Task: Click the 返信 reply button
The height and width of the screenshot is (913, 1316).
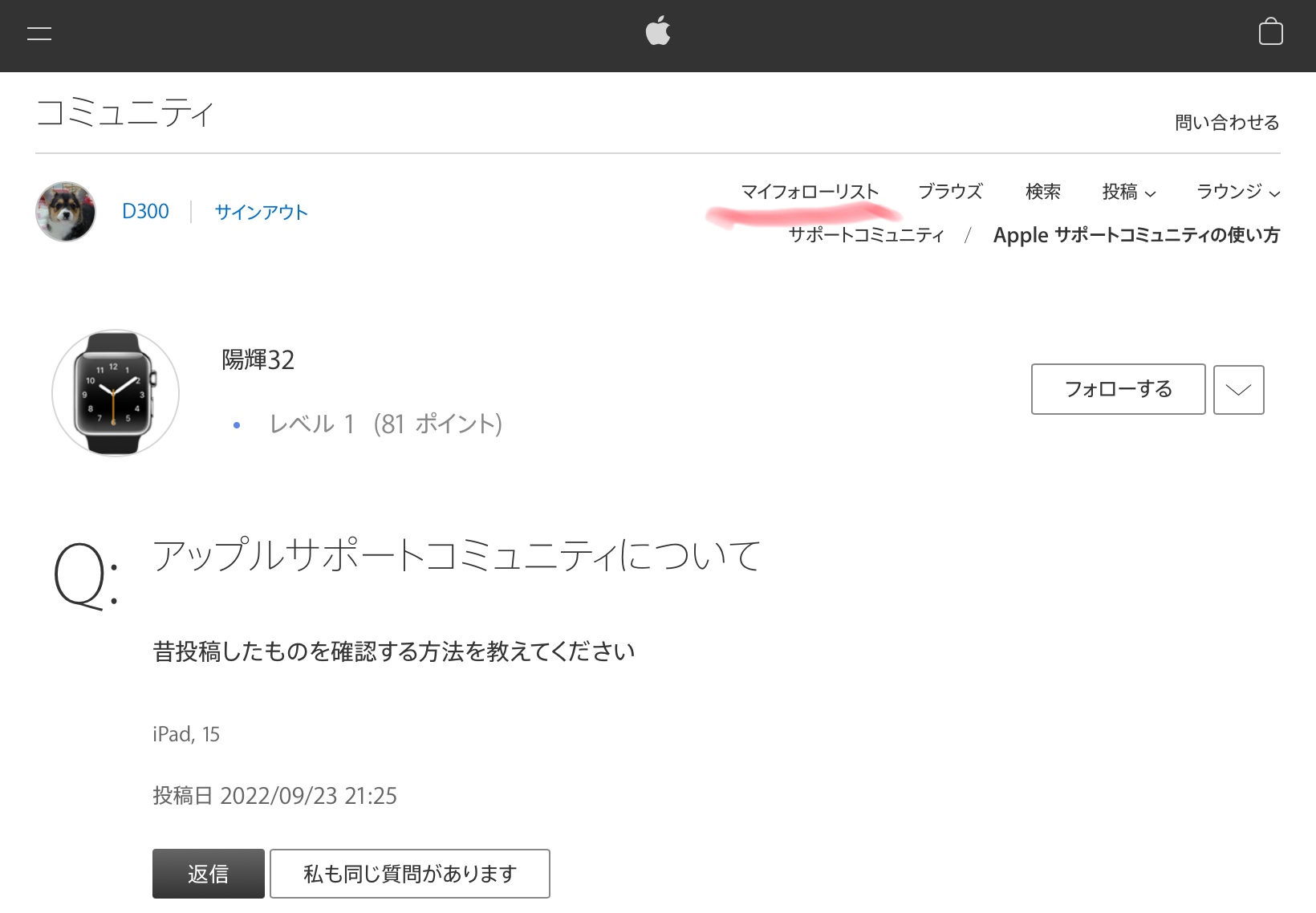Action: pyautogui.click(x=209, y=874)
